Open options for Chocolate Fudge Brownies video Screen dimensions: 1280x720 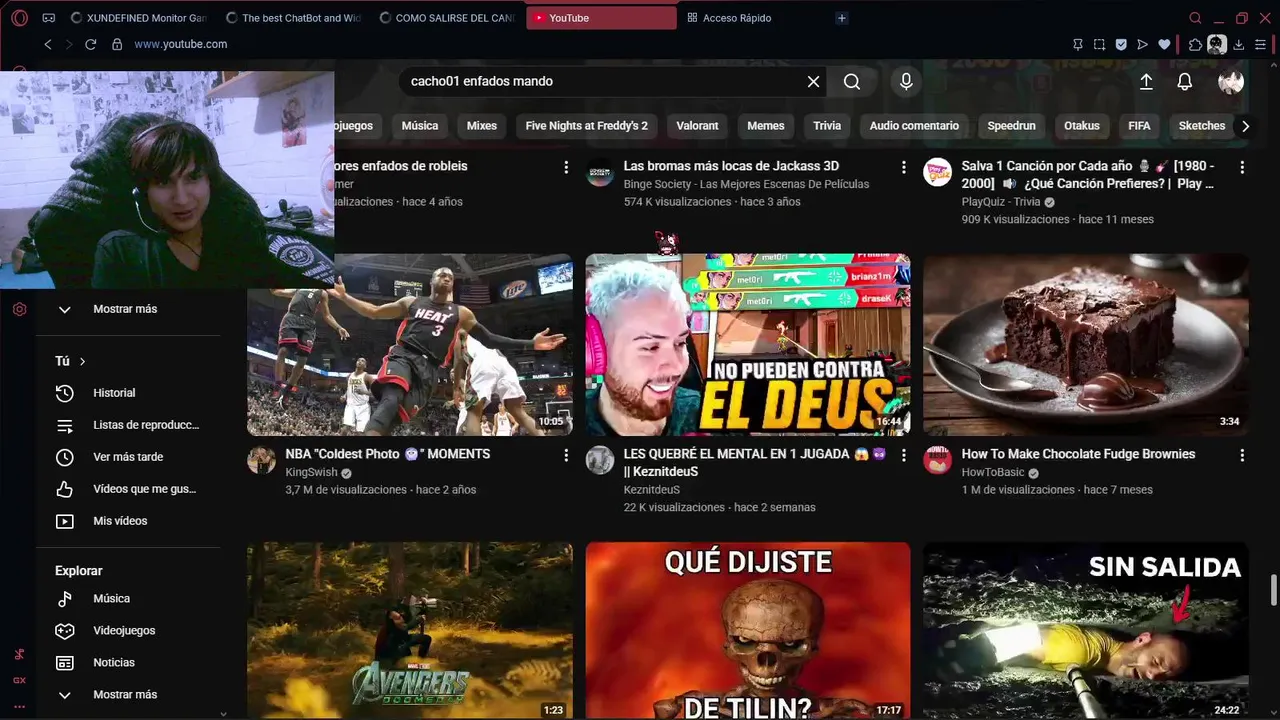[1243, 455]
